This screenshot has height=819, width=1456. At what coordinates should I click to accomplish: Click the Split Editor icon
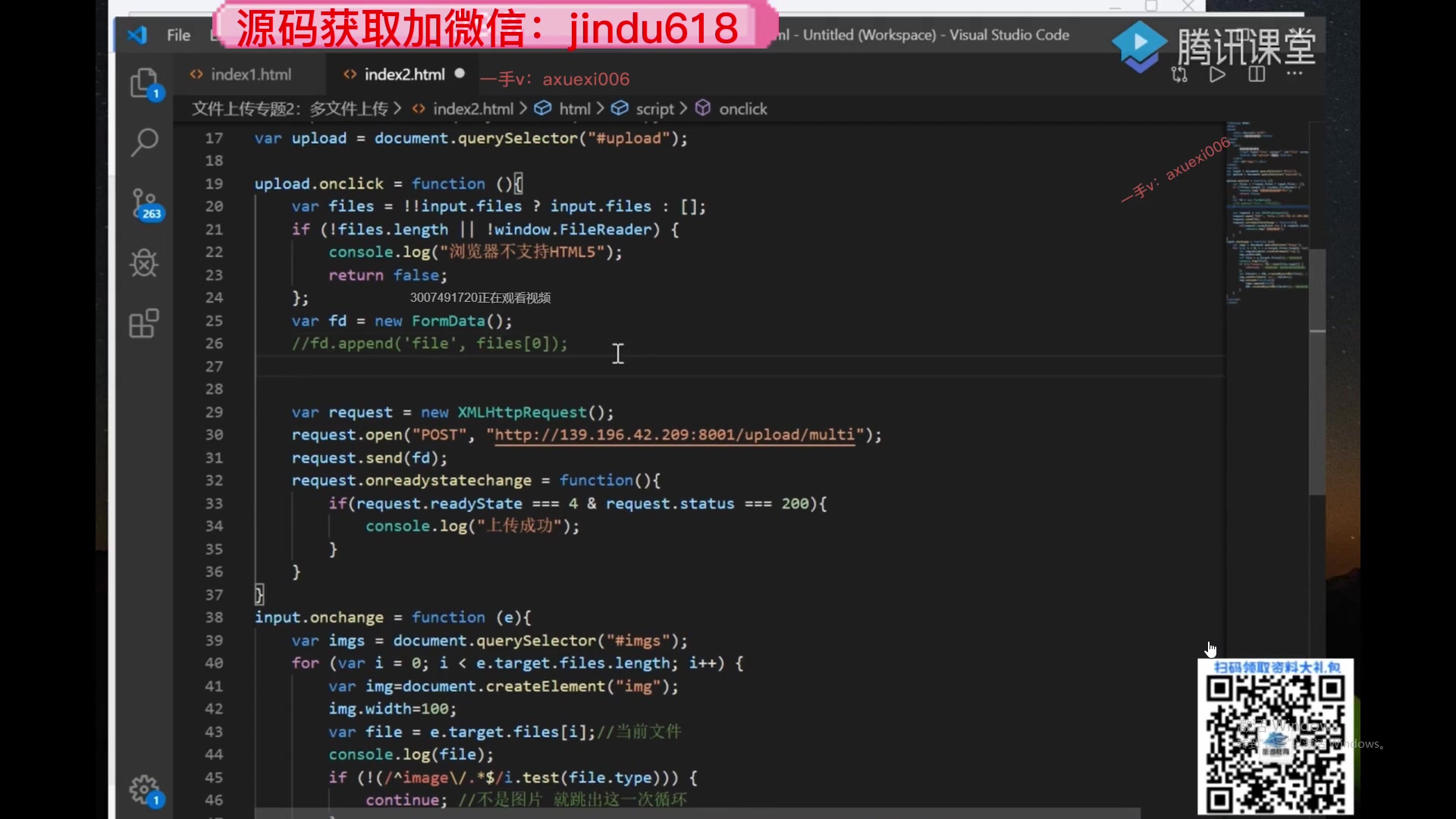[1257, 74]
